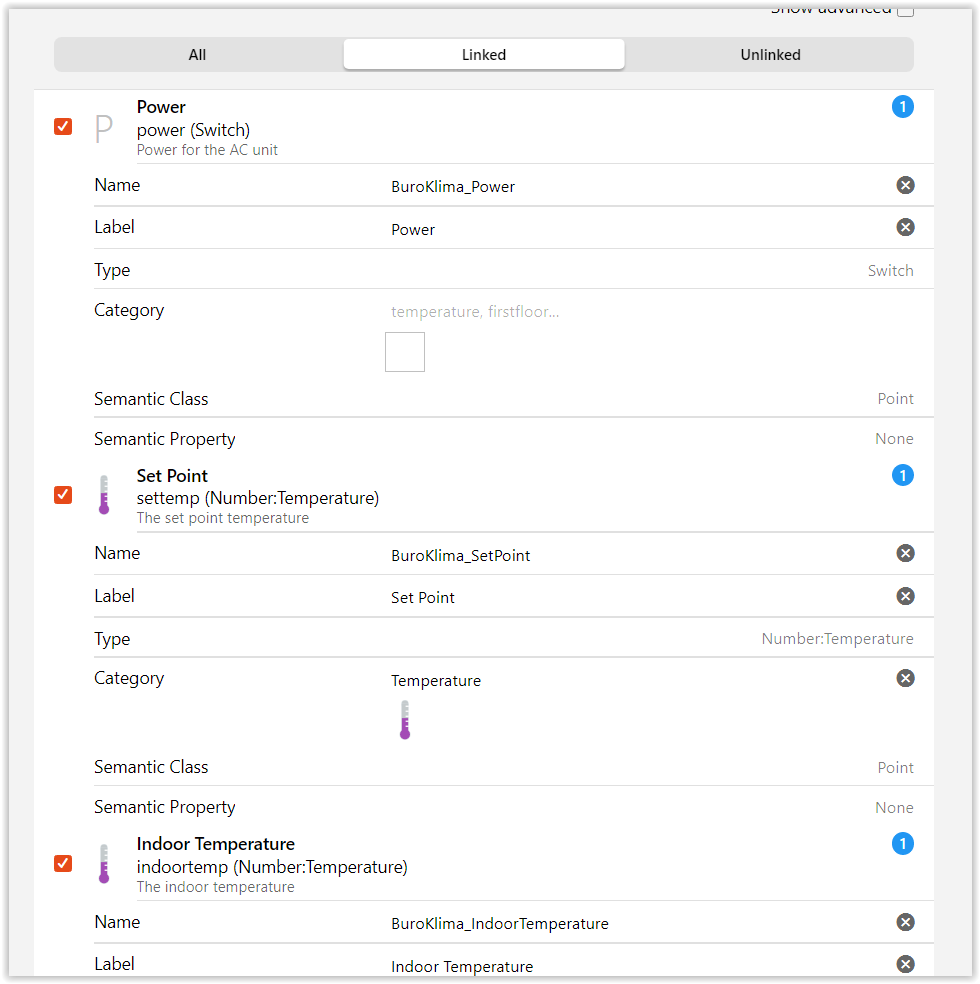Uncheck the Power channel checkbox

63,126
